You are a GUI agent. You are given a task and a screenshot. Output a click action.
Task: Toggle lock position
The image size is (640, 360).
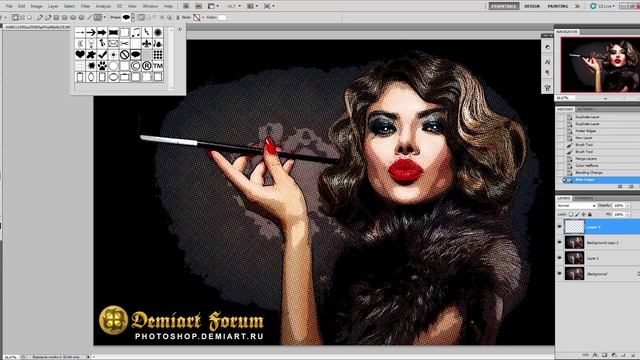click(583, 214)
